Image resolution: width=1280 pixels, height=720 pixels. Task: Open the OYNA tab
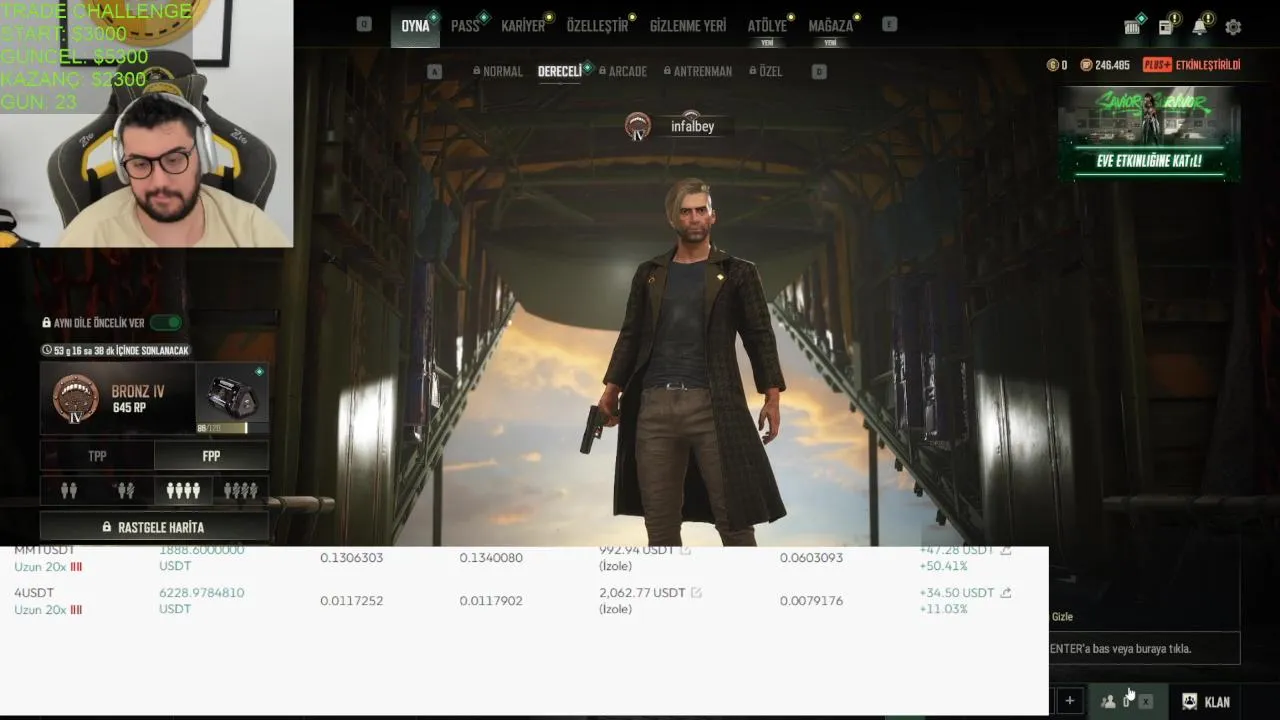coord(415,26)
